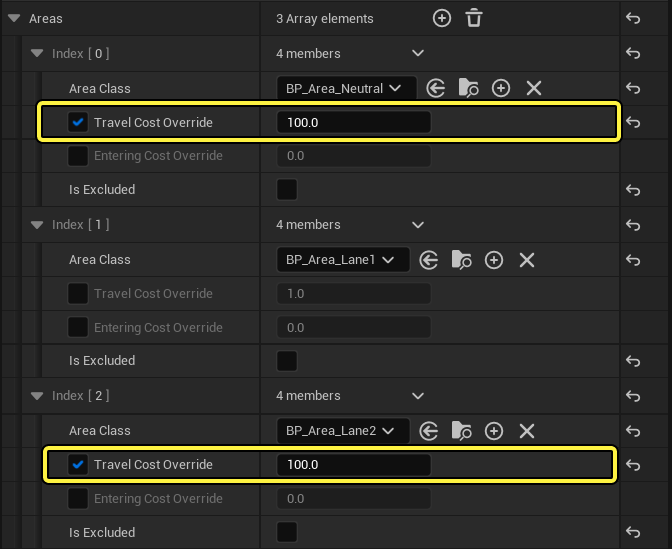This screenshot has height=549, width=672.
Task: Click Index [1] Entering Cost Override field 0.0
Action: click(354, 327)
